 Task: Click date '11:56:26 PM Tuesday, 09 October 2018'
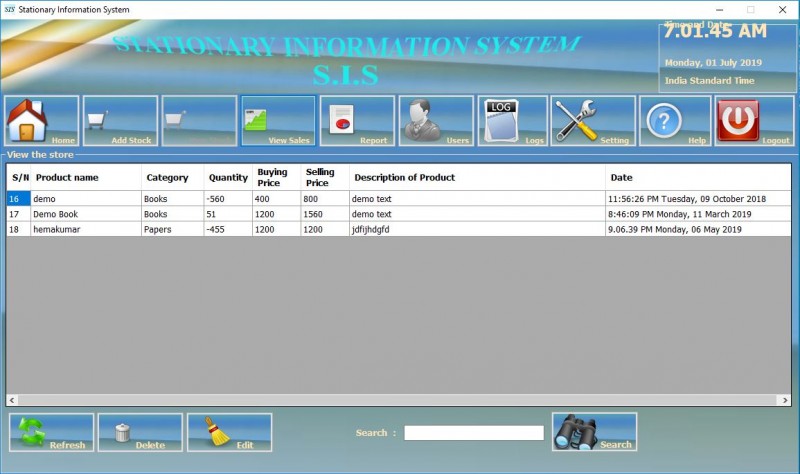tap(698, 198)
